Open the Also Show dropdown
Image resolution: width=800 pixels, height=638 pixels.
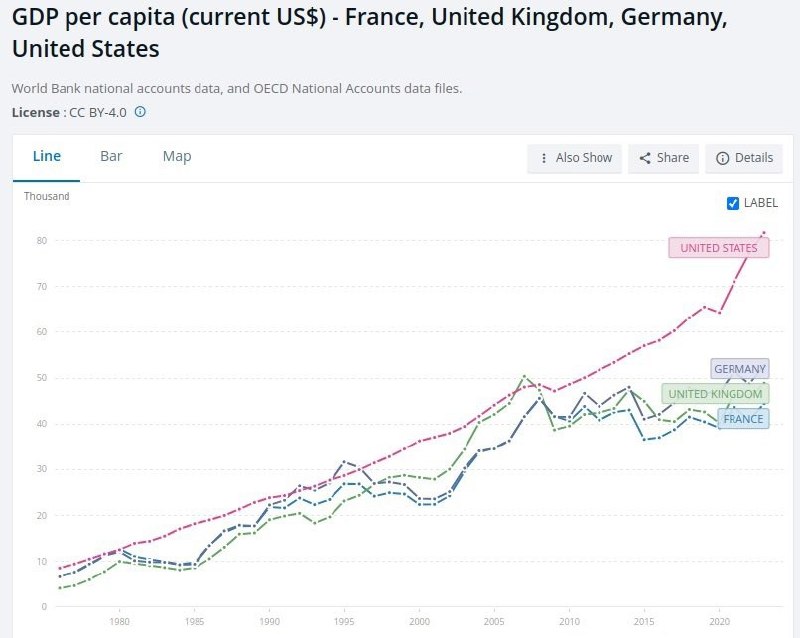point(574,158)
